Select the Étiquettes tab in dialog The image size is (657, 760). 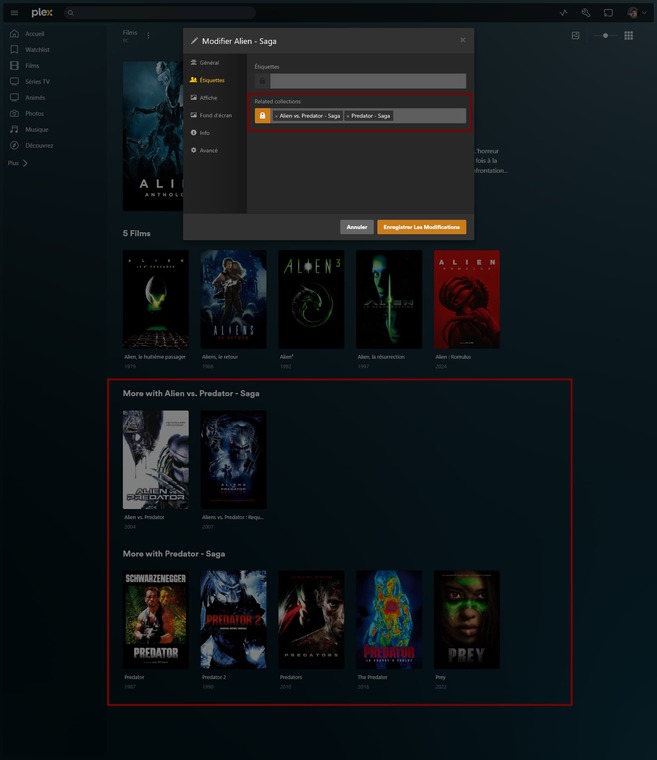[x=208, y=80]
